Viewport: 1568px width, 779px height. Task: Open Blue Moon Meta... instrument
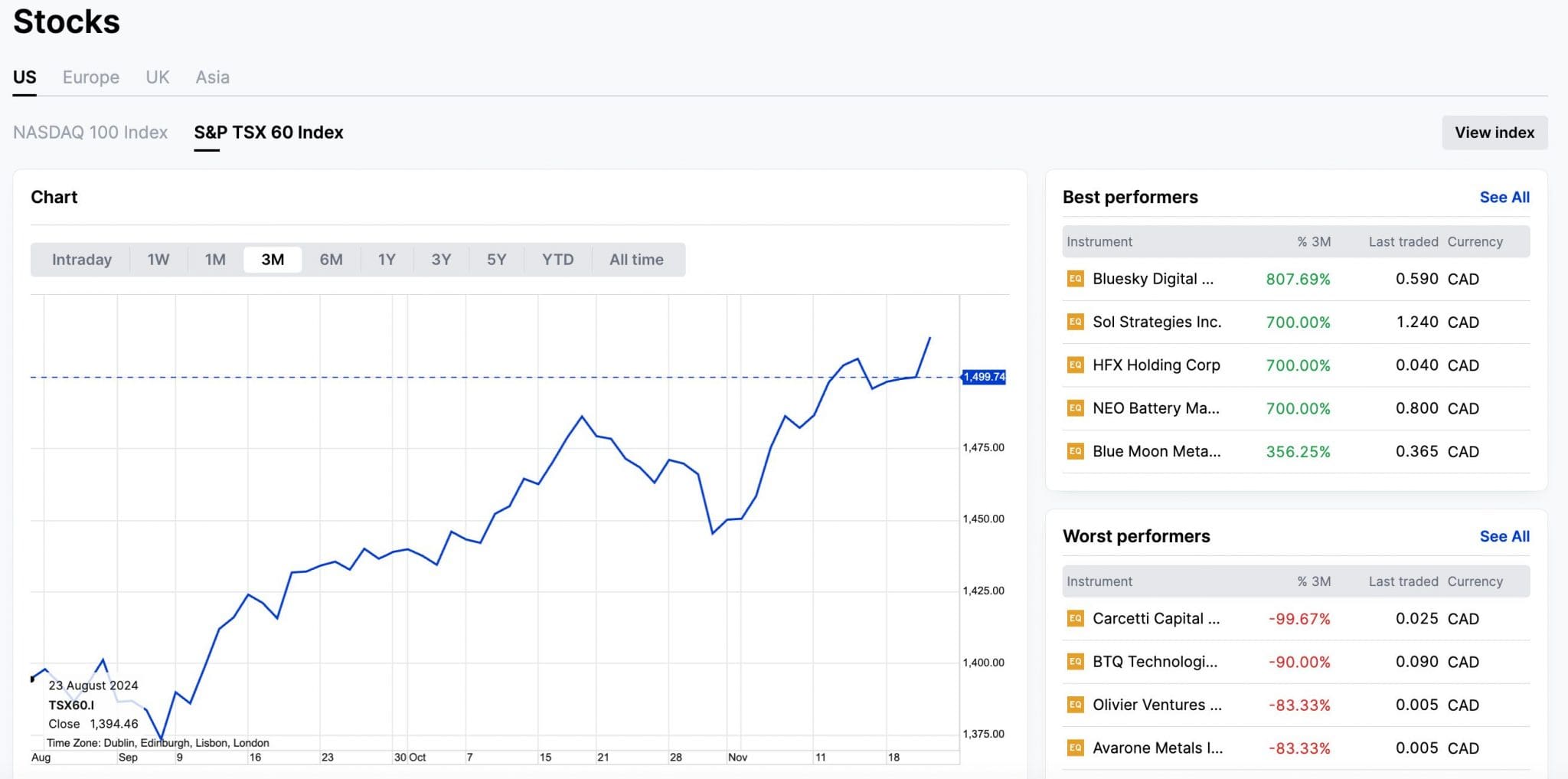(x=1296, y=451)
